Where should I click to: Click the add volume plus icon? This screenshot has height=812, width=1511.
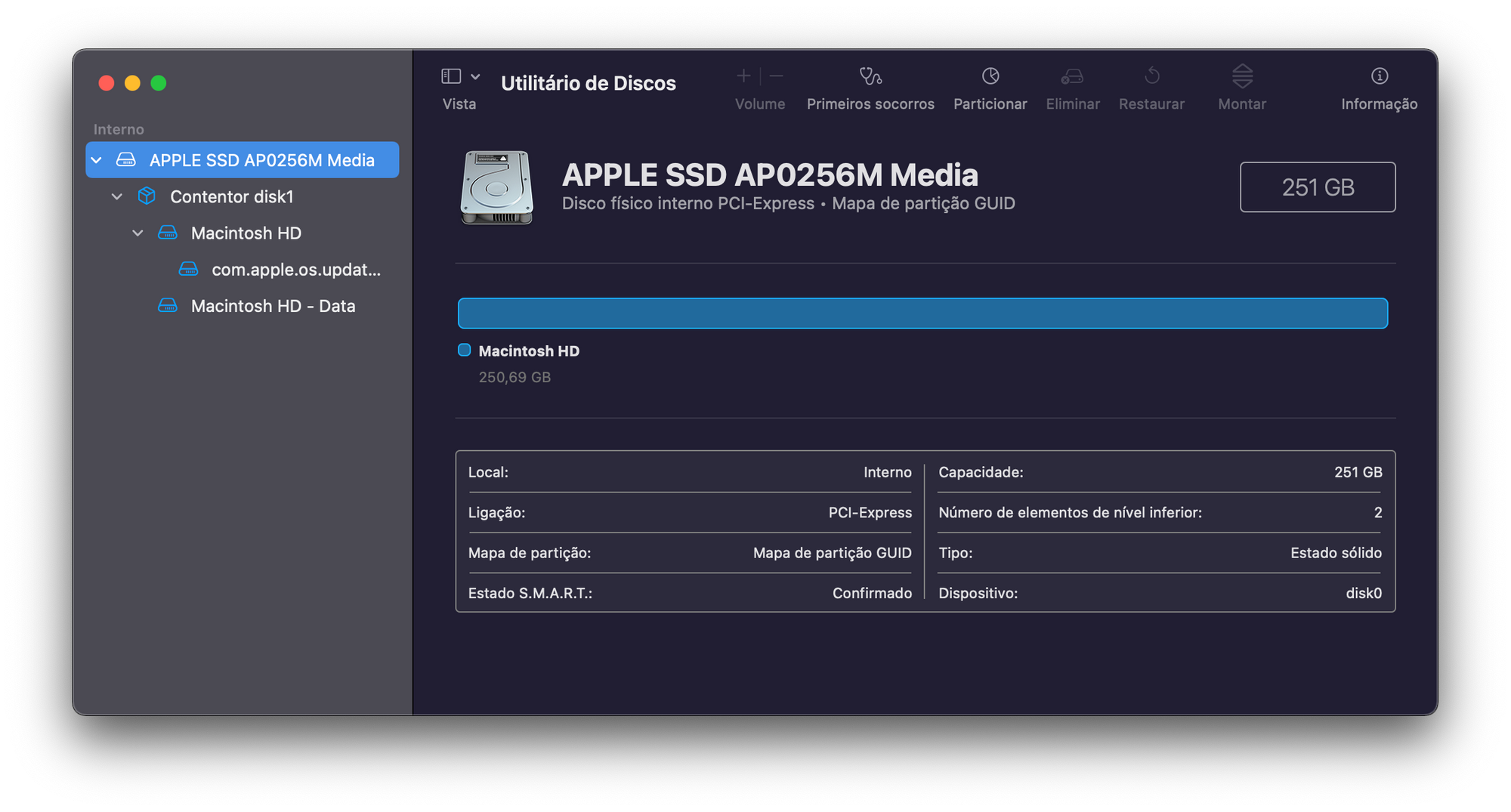[743, 76]
